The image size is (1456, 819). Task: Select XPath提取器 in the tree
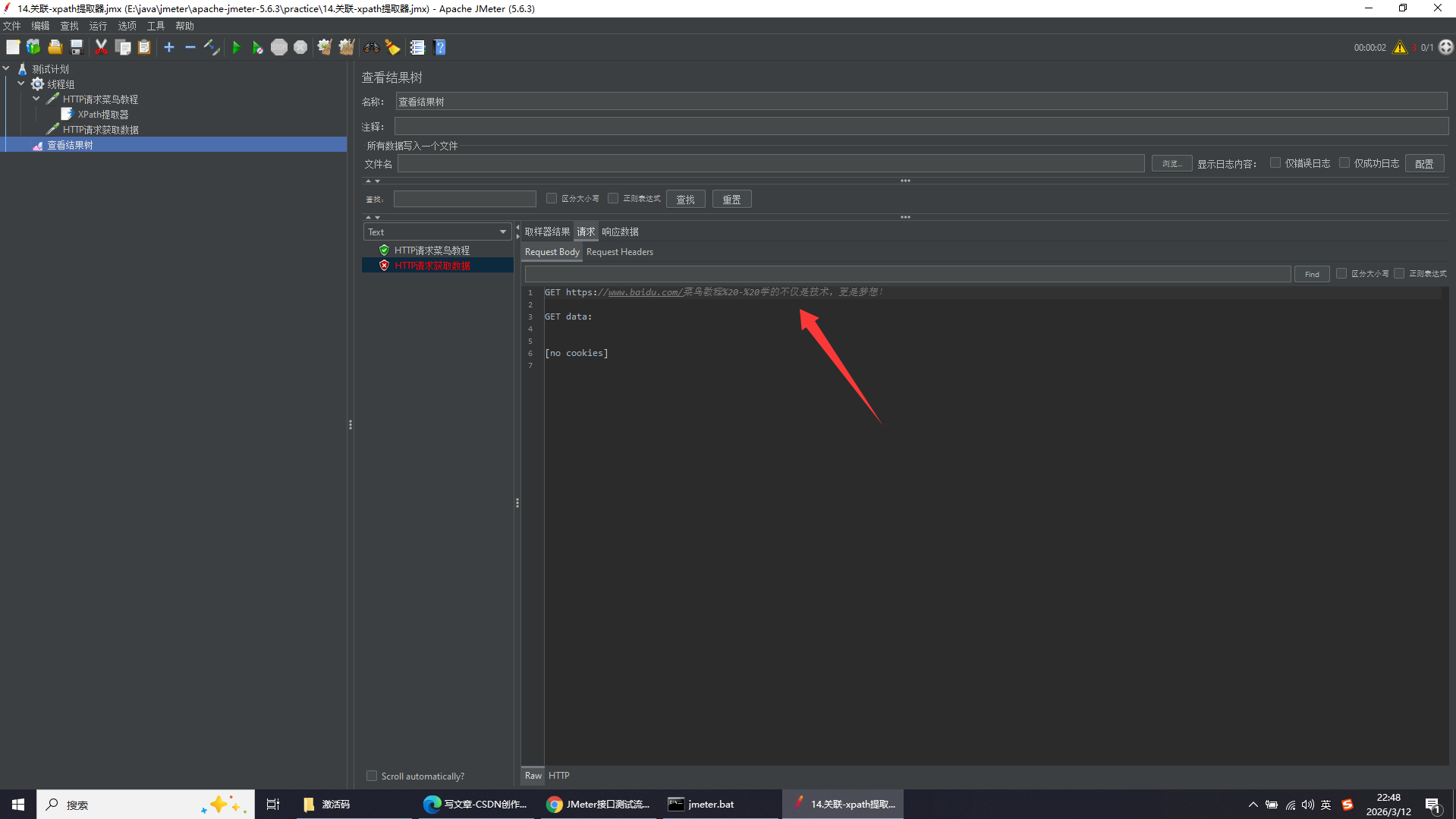(x=102, y=114)
